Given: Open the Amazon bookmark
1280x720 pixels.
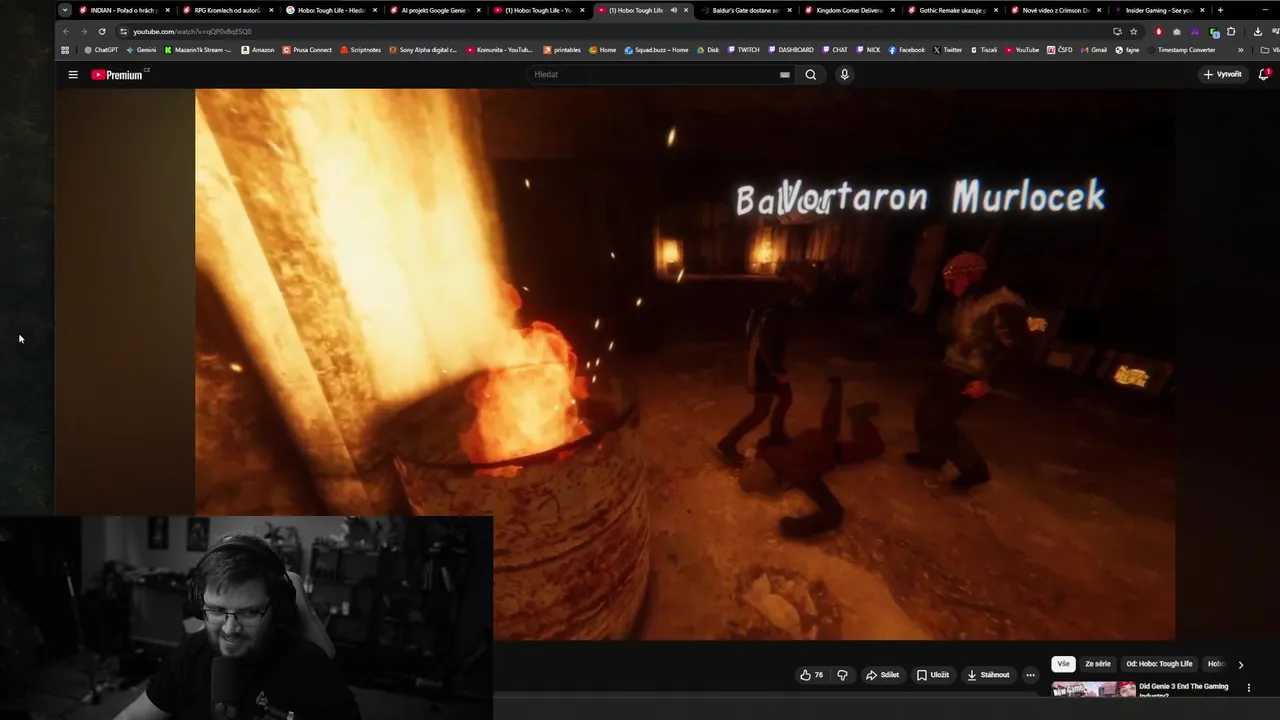Looking at the screenshot, I should click(257, 50).
